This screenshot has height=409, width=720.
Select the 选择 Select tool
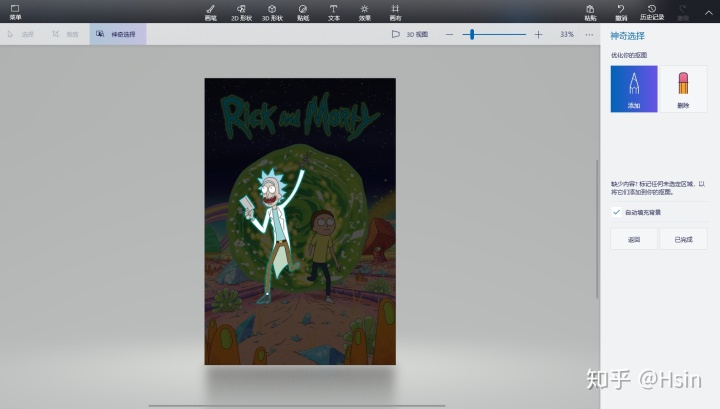click(21, 34)
